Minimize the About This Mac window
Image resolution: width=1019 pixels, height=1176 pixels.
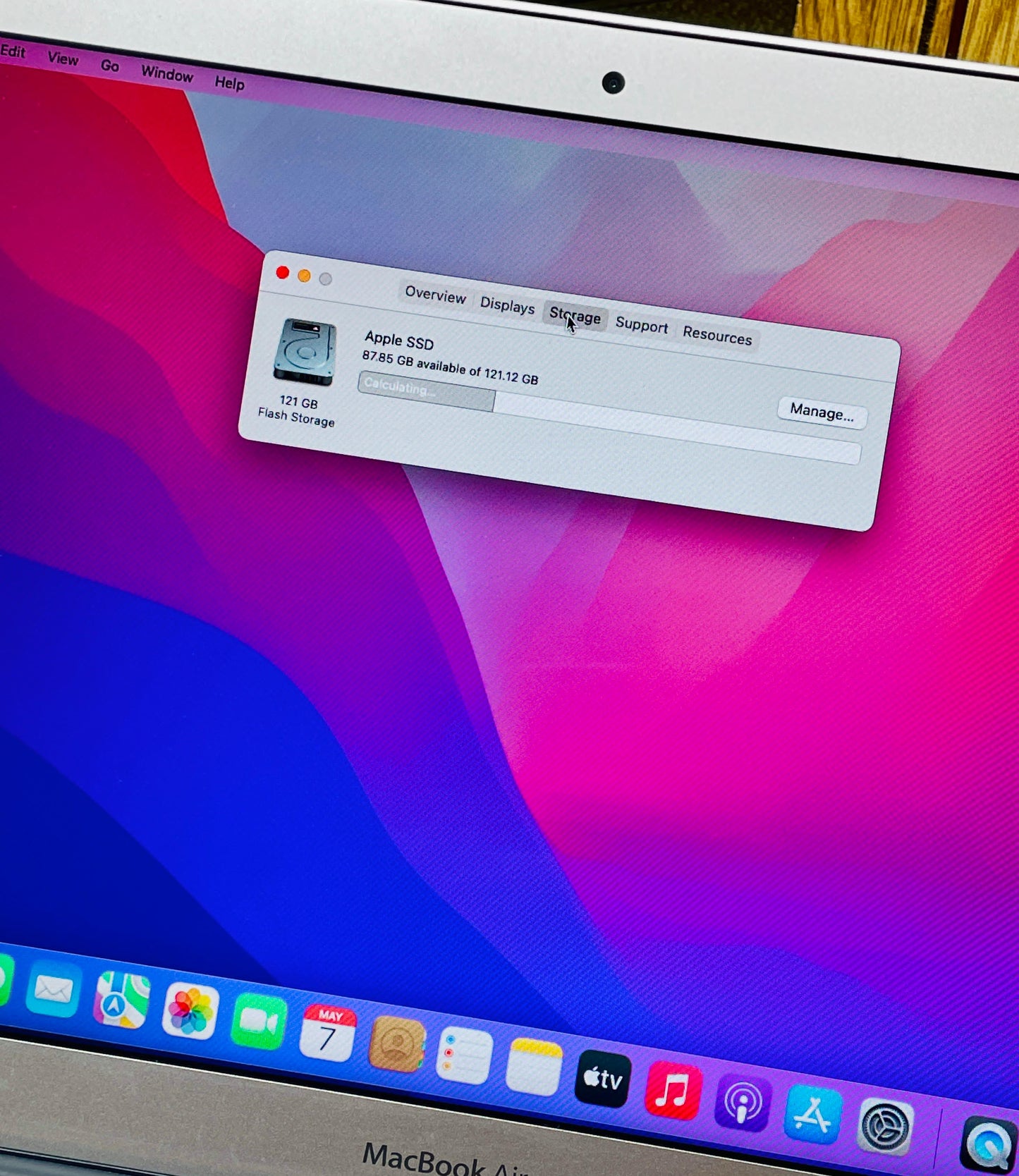(304, 276)
